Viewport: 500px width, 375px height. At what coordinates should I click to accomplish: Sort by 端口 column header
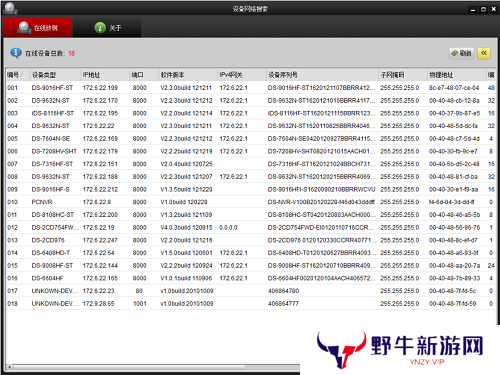click(x=144, y=75)
